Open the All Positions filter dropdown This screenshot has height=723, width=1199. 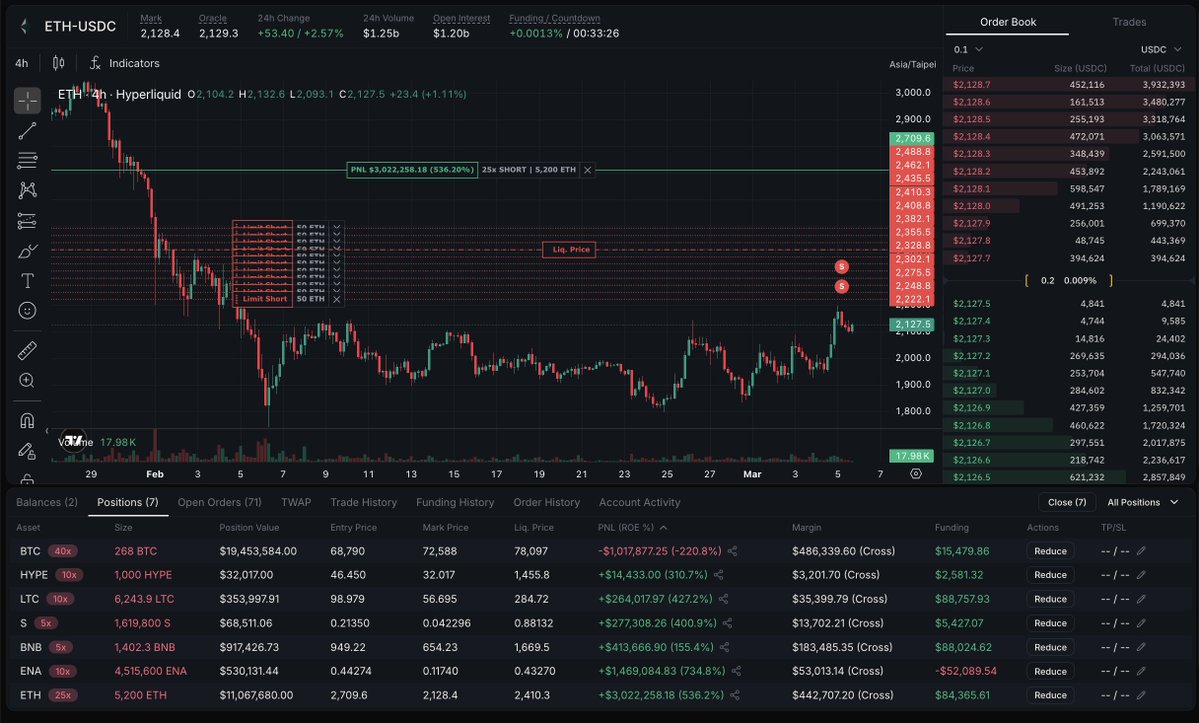1140,502
